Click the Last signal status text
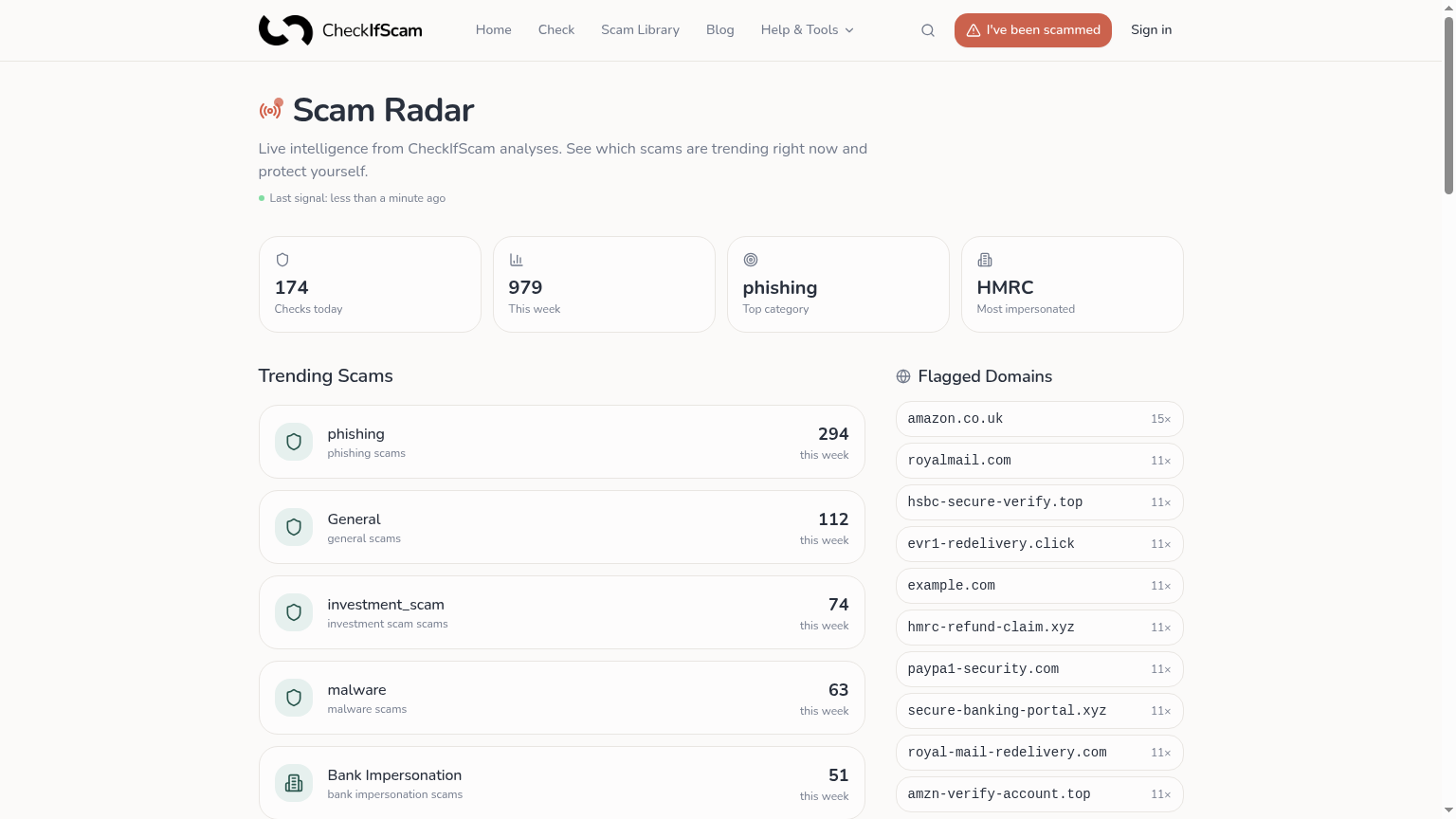Image resolution: width=1456 pixels, height=819 pixels. [357, 198]
